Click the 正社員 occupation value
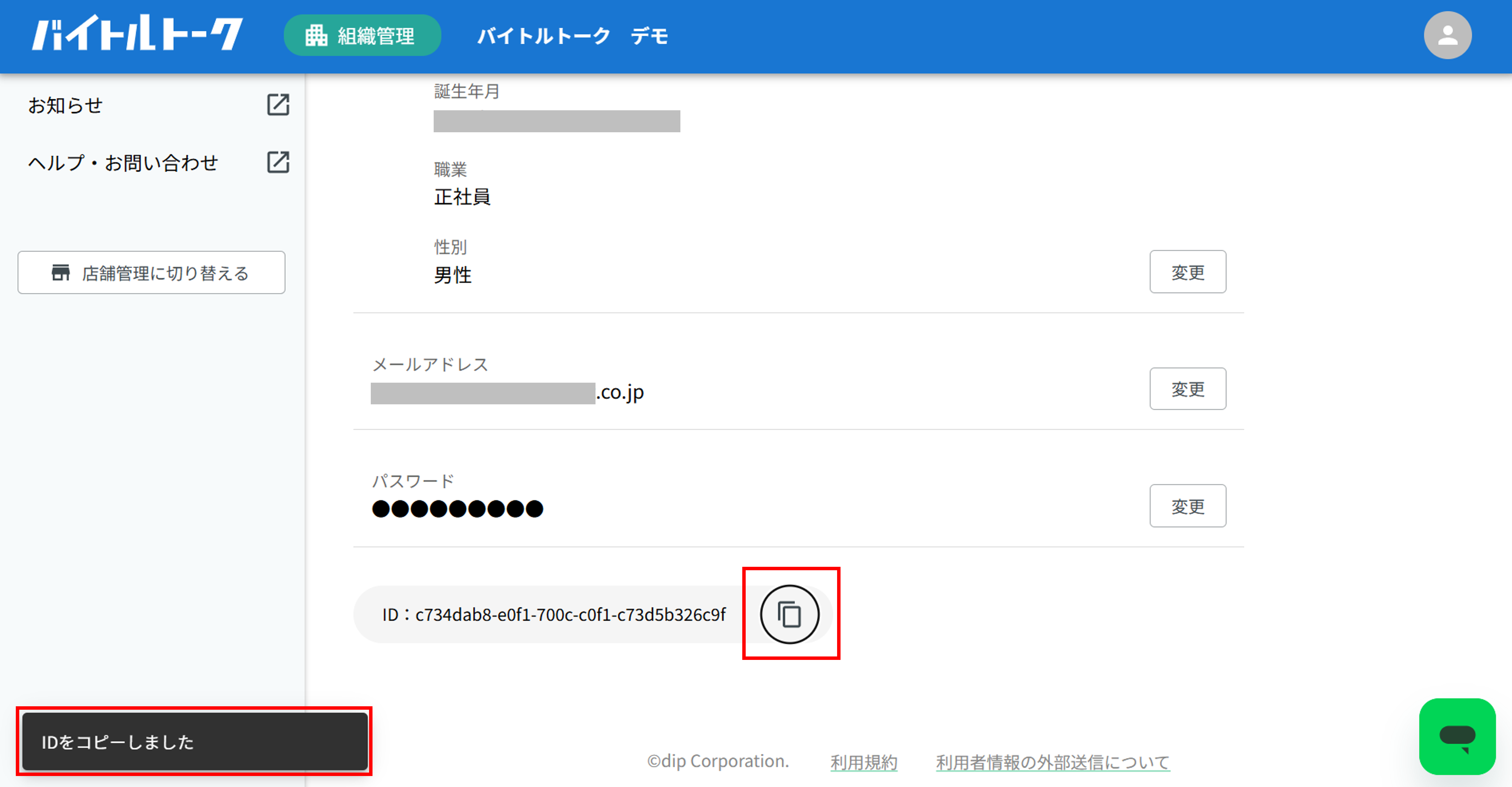This screenshot has height=787, width=1512. pyautogui.click(x=462, y=196)
